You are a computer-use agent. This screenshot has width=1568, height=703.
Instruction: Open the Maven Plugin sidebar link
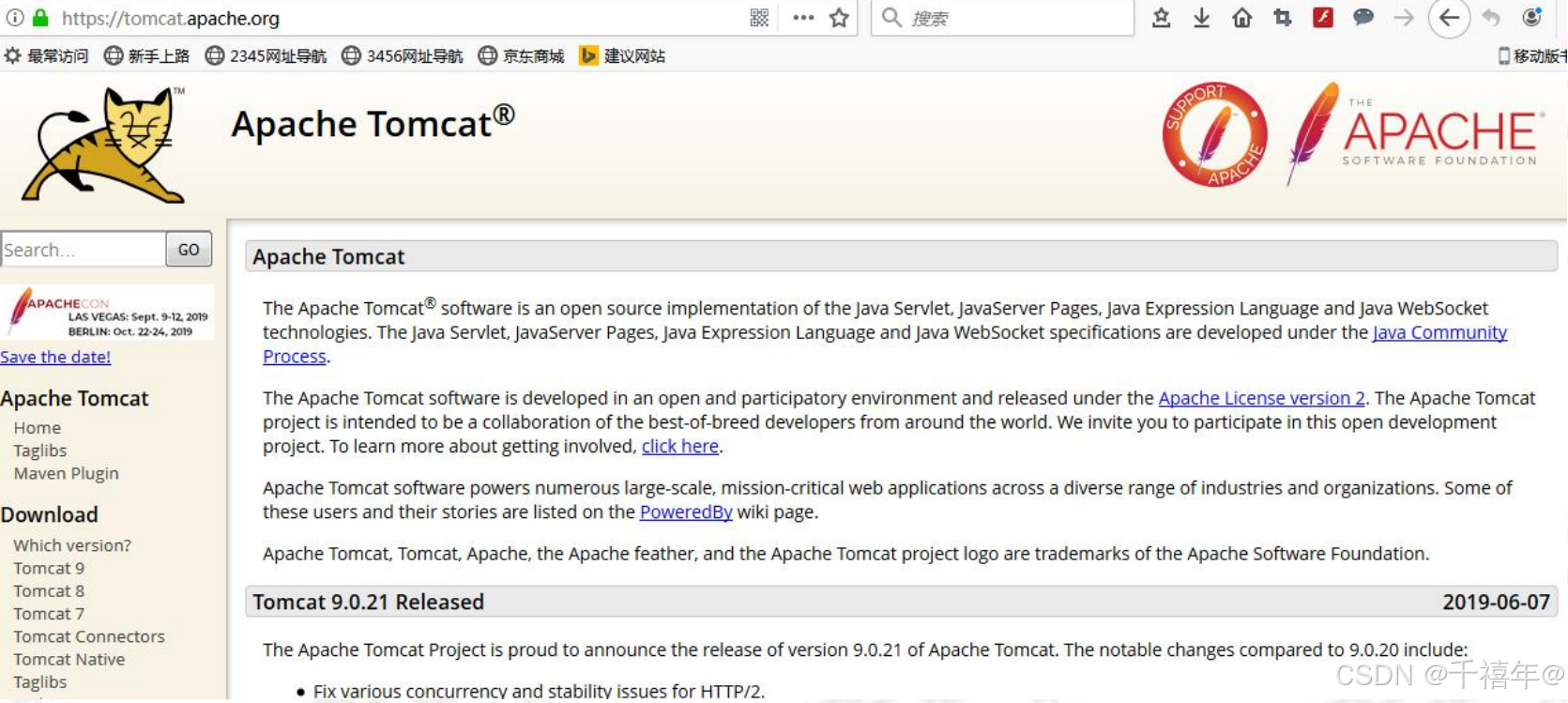[66, 473]
